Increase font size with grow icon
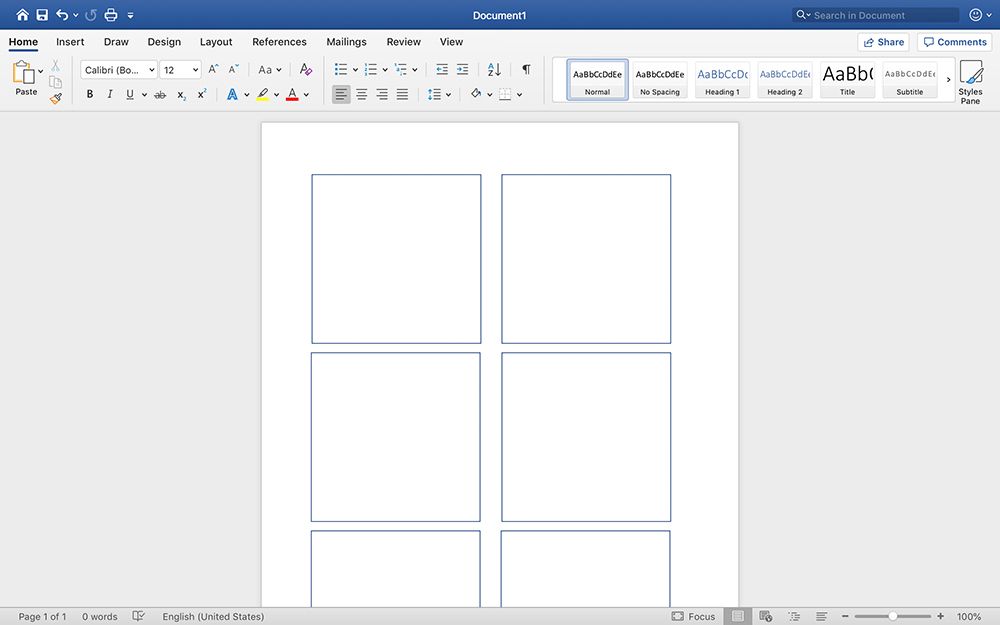Screen dimensions: 1000x625 [x=214, y=69]
